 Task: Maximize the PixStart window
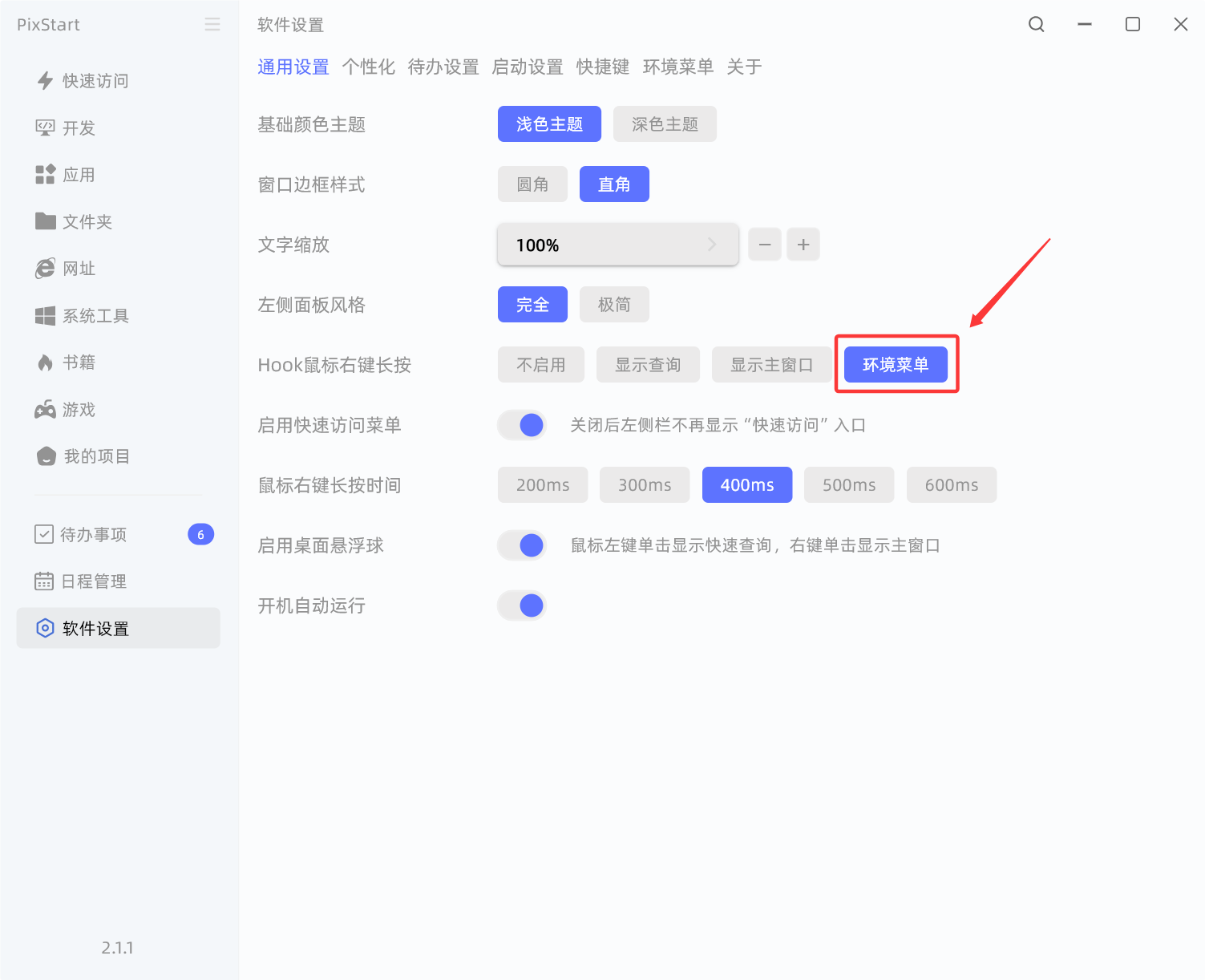coord(1133,24)
